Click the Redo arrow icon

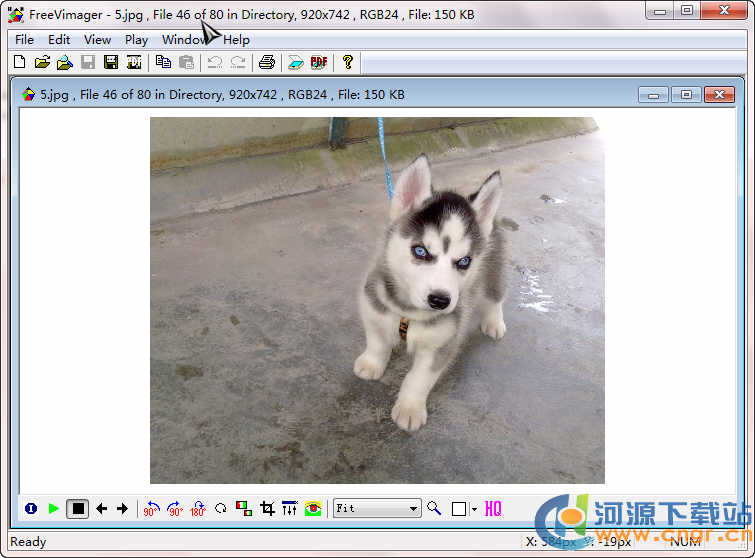pyautogui.click(x=238, y=62)
